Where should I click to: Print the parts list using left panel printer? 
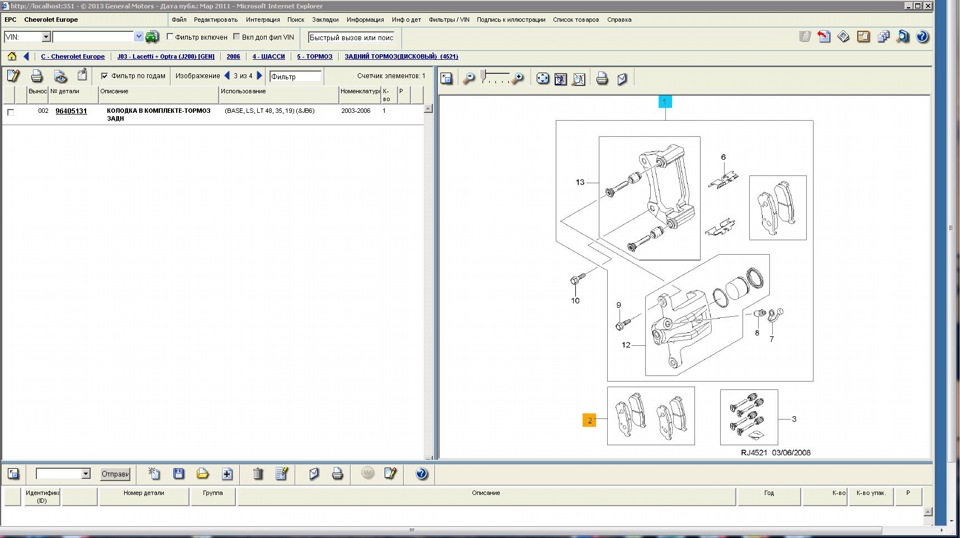[x=37, y=76]
